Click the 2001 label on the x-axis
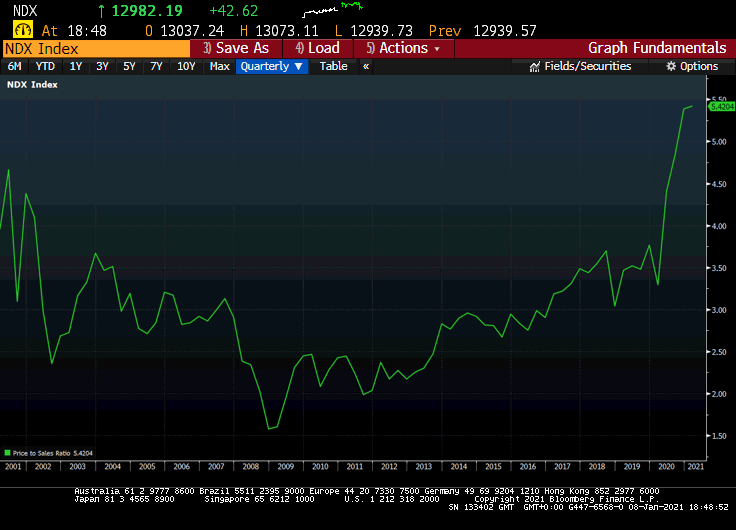 tap(13, 467)
